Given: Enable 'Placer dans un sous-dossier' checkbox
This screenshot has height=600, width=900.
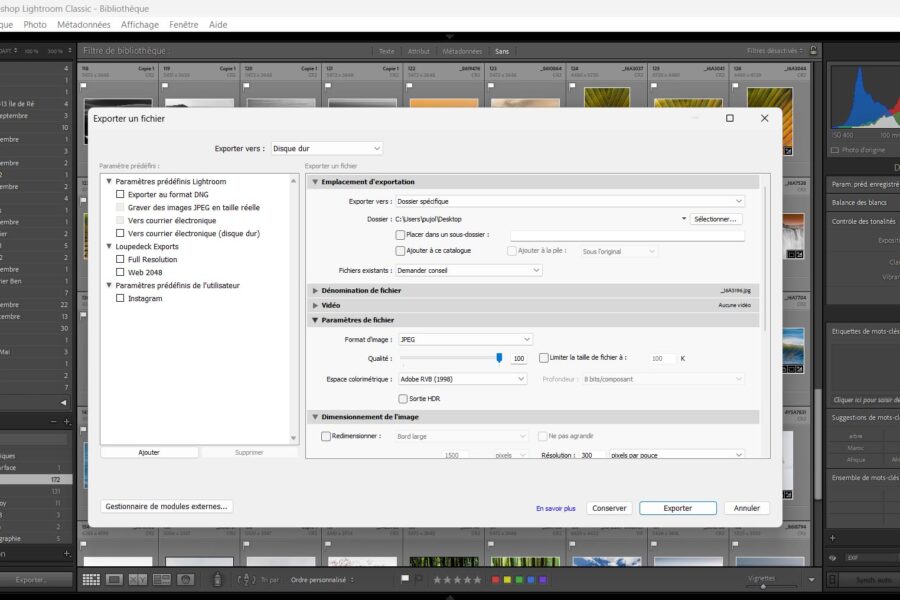Looking at the screenshot, I should tap(401, 235).
